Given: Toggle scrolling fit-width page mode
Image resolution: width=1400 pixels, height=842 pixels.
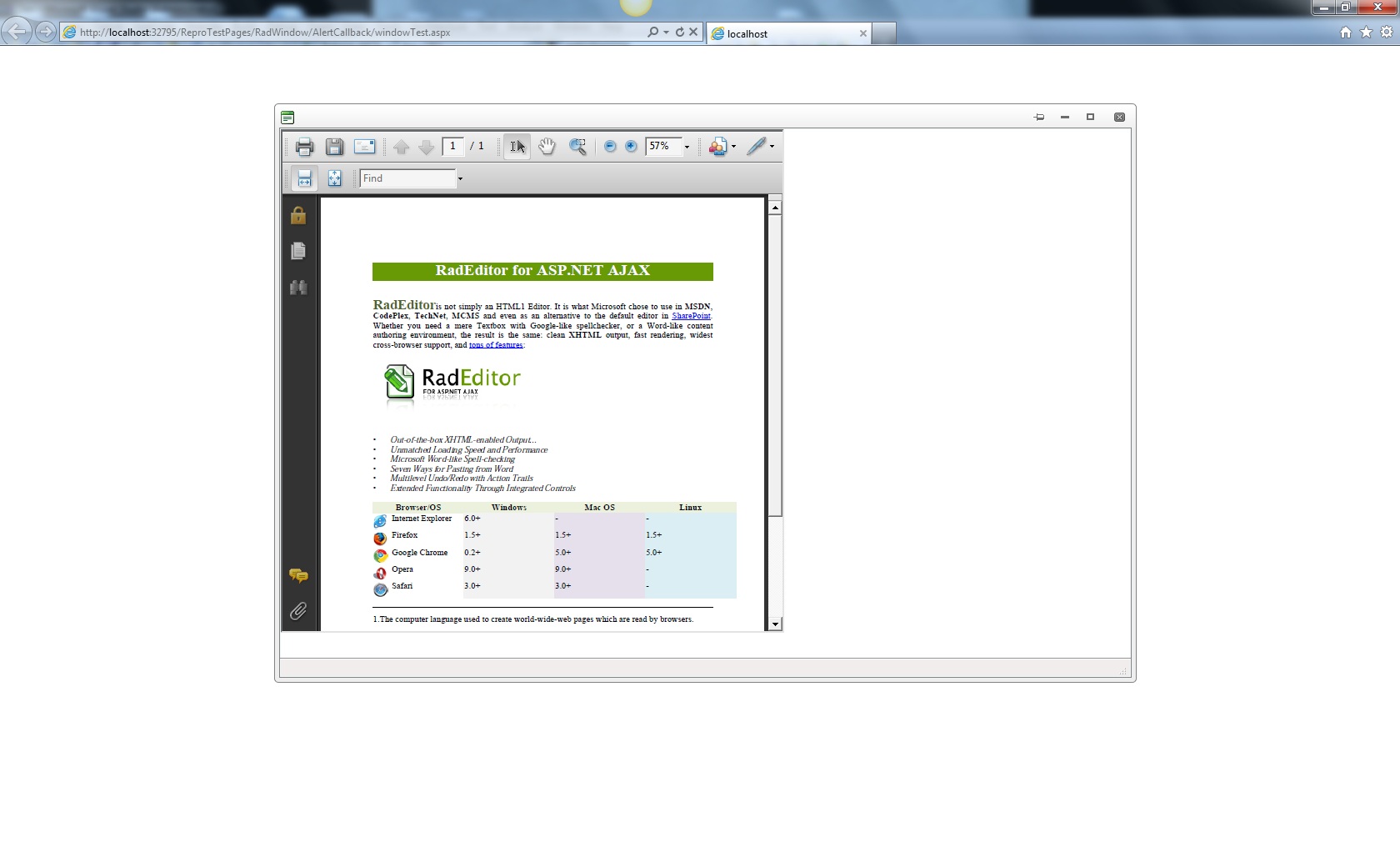Looking at the screenshot, I should [x=304, y=178].
